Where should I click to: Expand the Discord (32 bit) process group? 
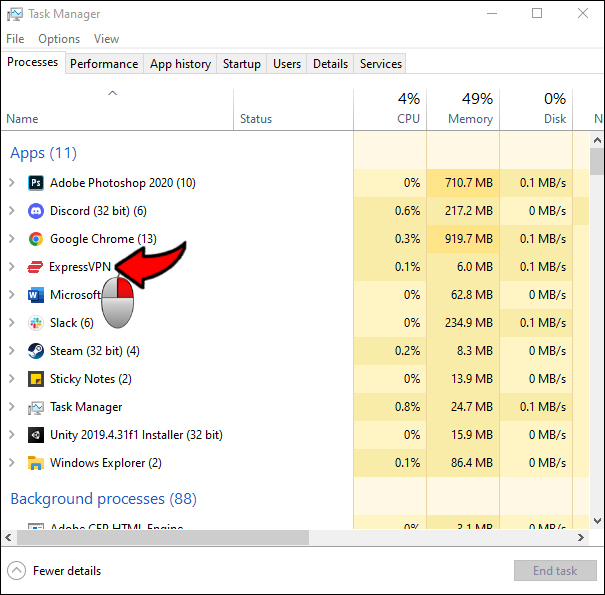[12, 211]
